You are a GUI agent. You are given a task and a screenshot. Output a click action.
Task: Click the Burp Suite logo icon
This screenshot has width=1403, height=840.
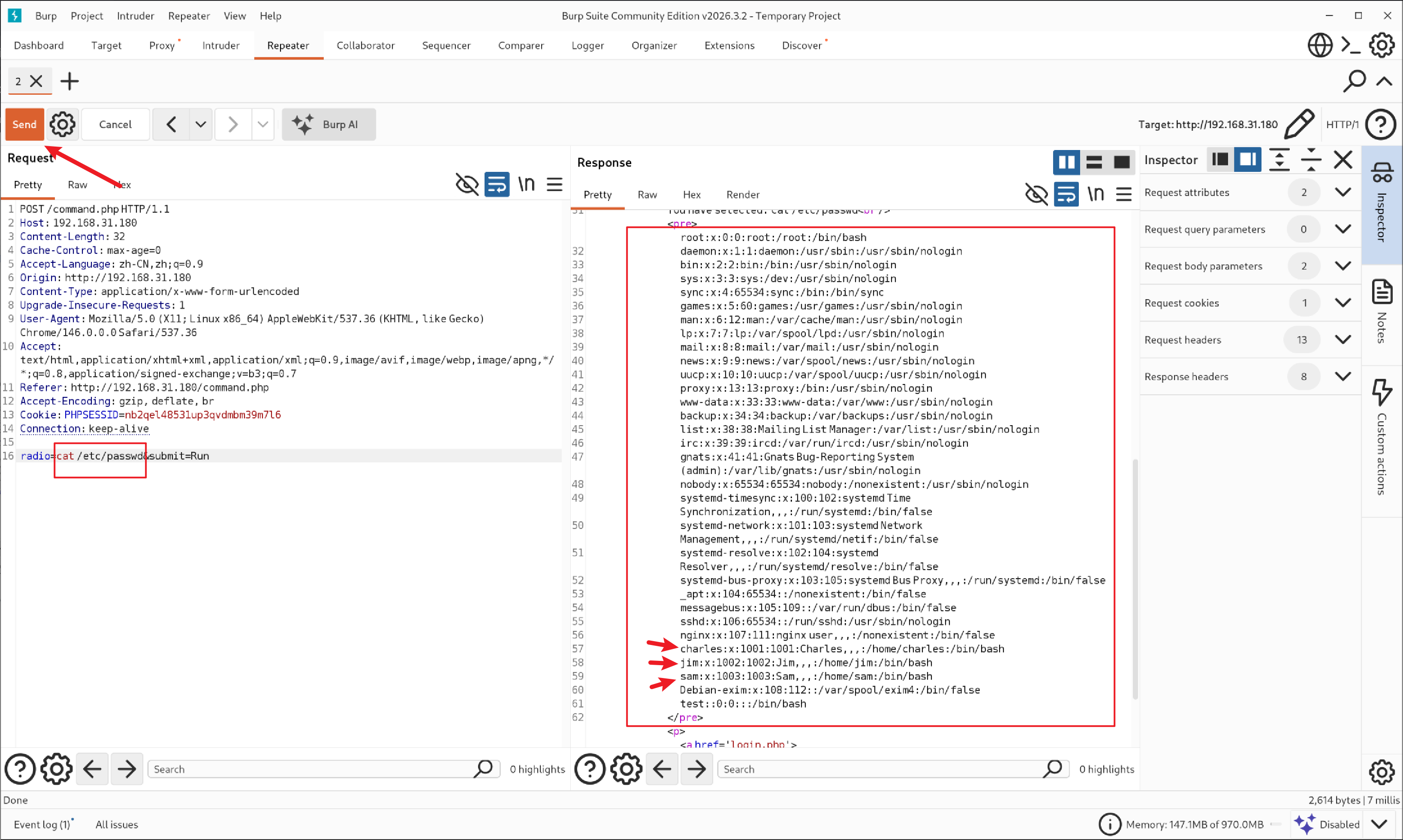click(x=15, y=15)
